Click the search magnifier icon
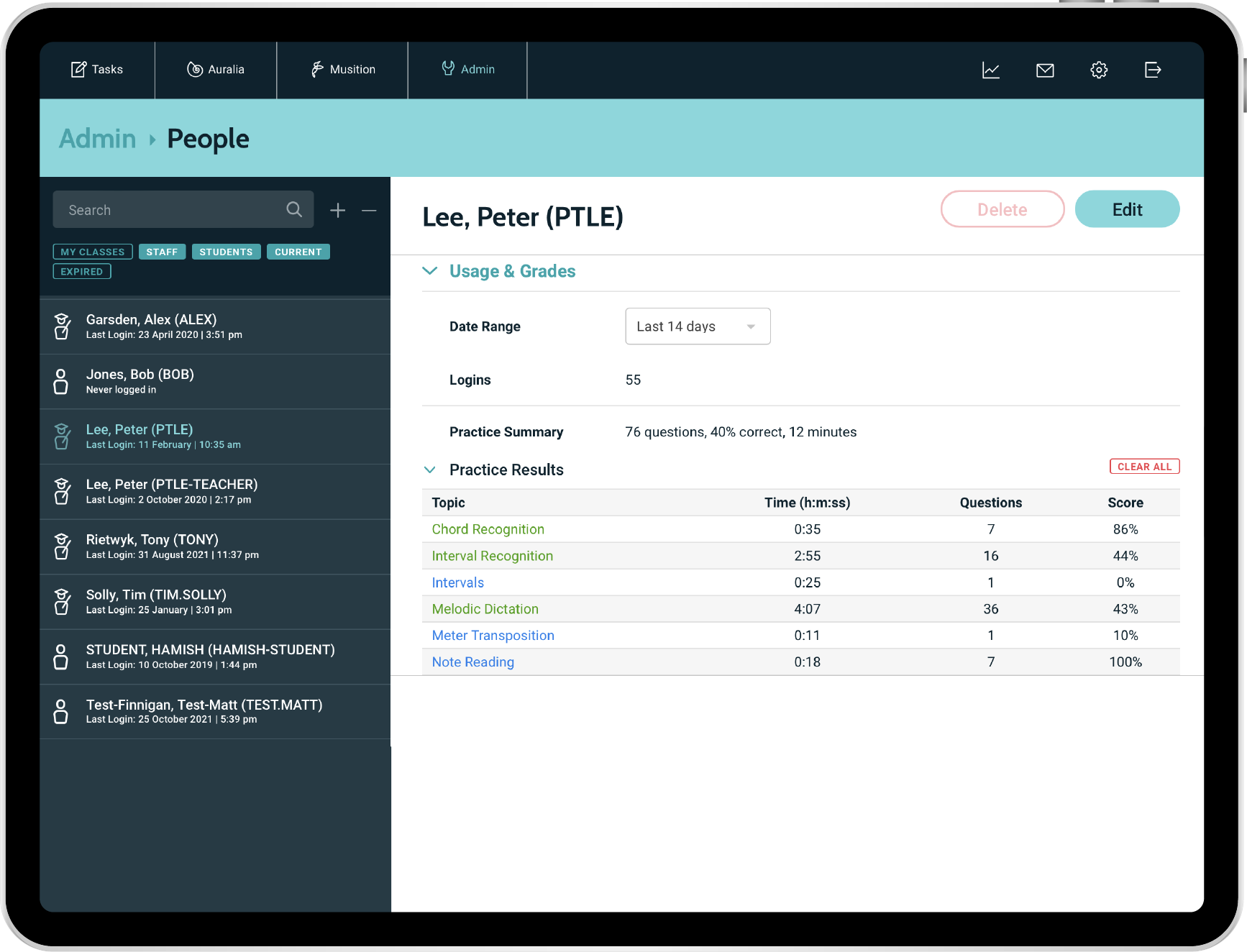The height and width of the screenshot is (952, 1247). tap(294, 209)
